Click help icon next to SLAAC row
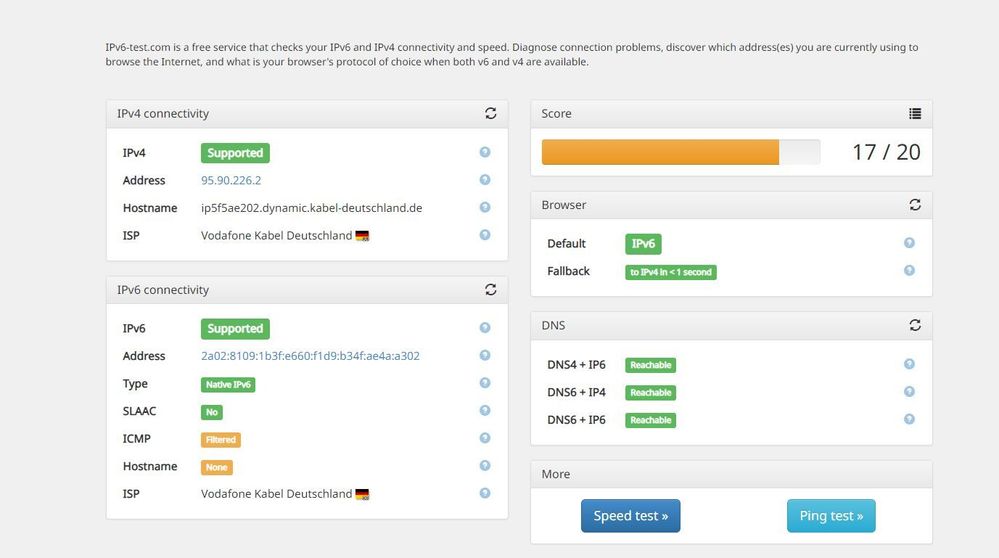 point(485,411)
